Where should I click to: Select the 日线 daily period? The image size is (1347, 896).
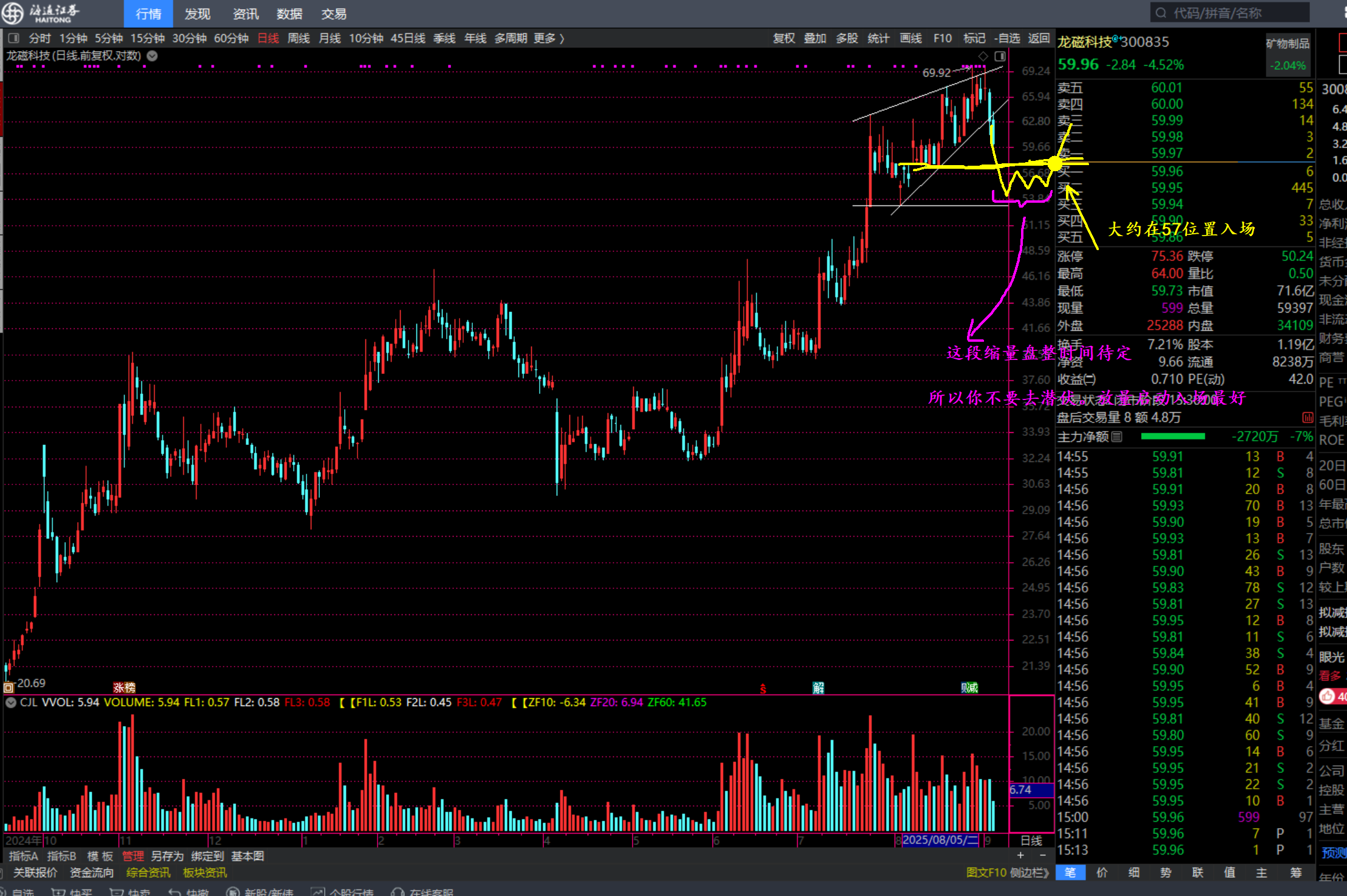coord(268,38)
